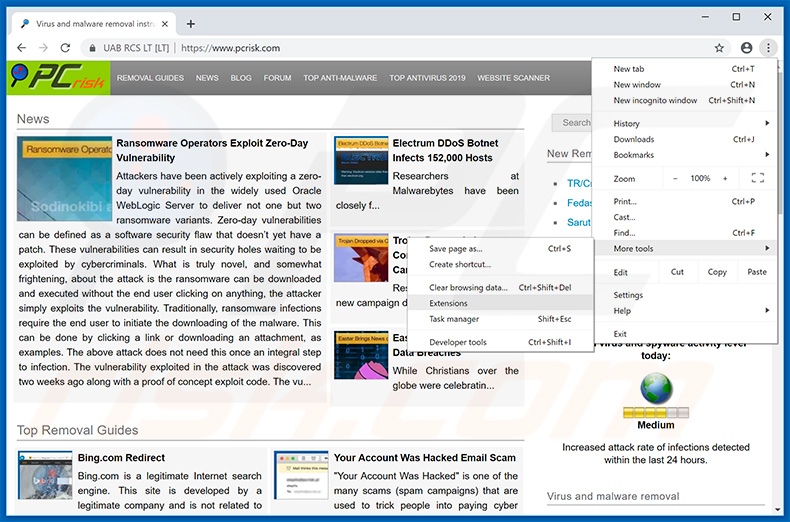Open Your Account Was Hacked Email Scam
Screen dimensions: 790x522
[425, 458]
